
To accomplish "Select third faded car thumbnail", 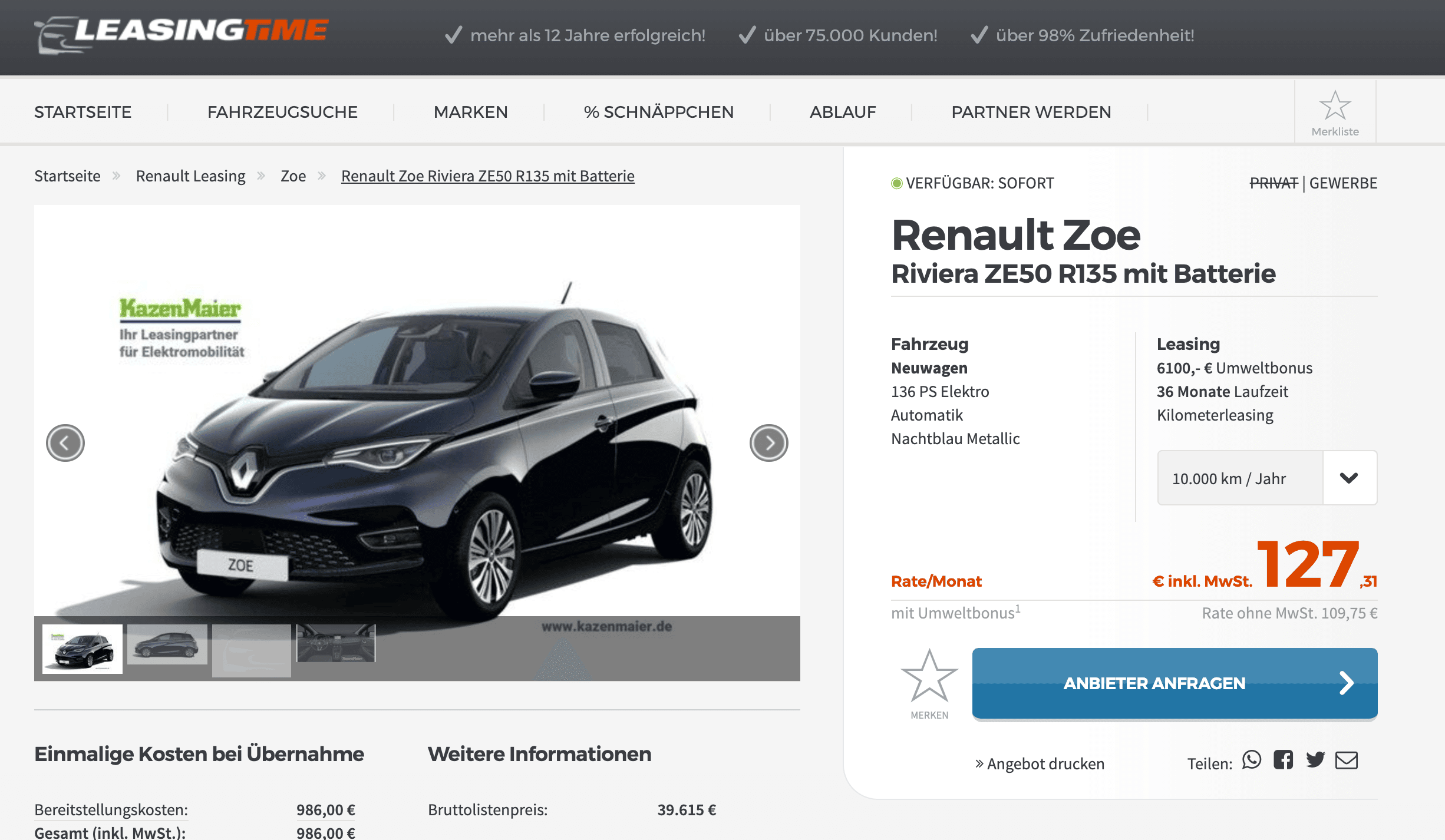I will point(252,650).
